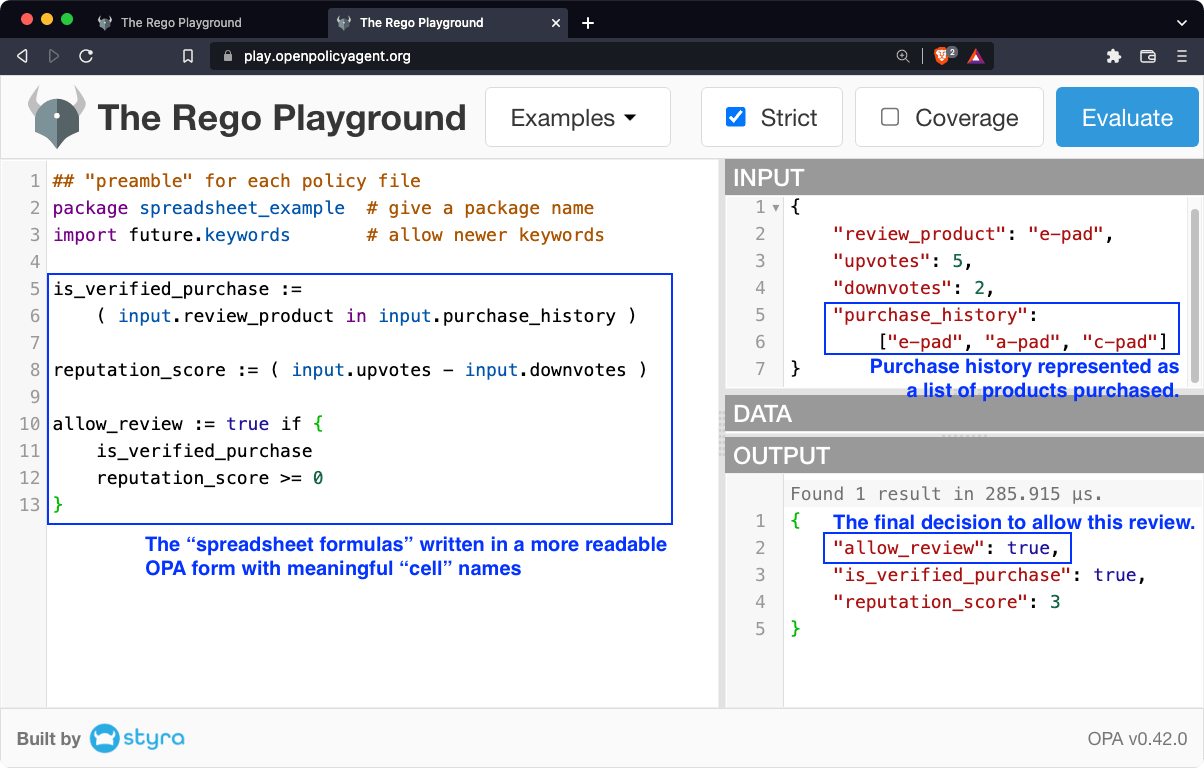This screenshot has width=1204, height=768.
Task: Click the Styra logo in footer
Action: pyautogui.click(x=137, y=739)
